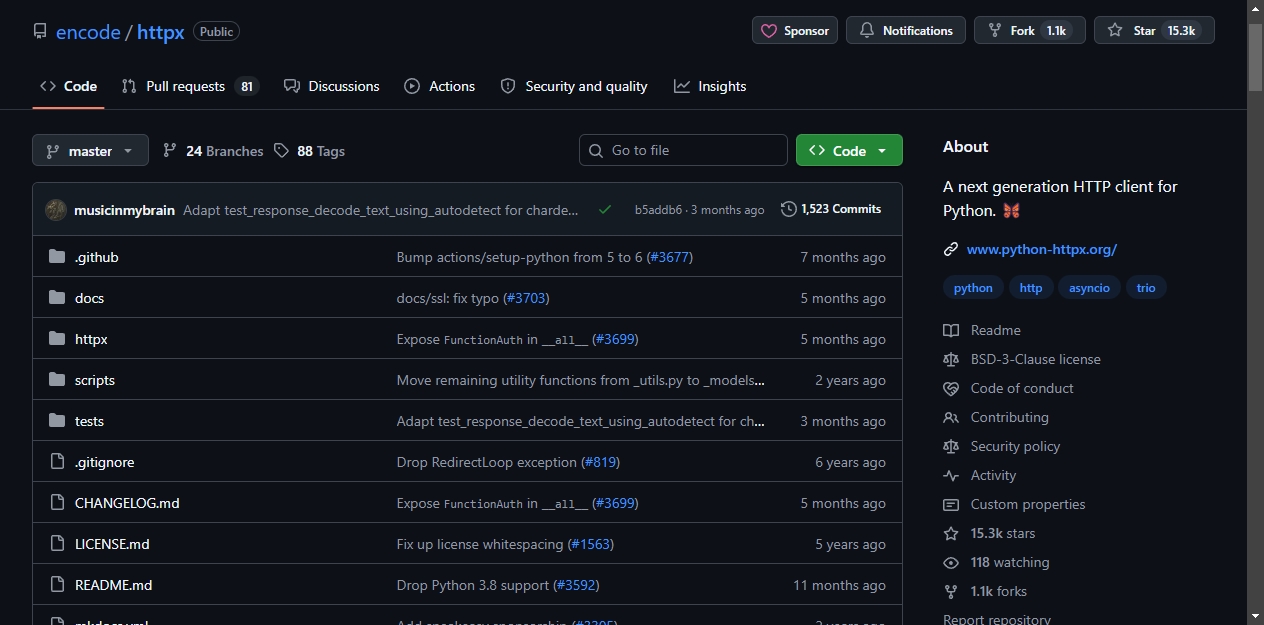Switch to the Actions tab

[439, 86]
